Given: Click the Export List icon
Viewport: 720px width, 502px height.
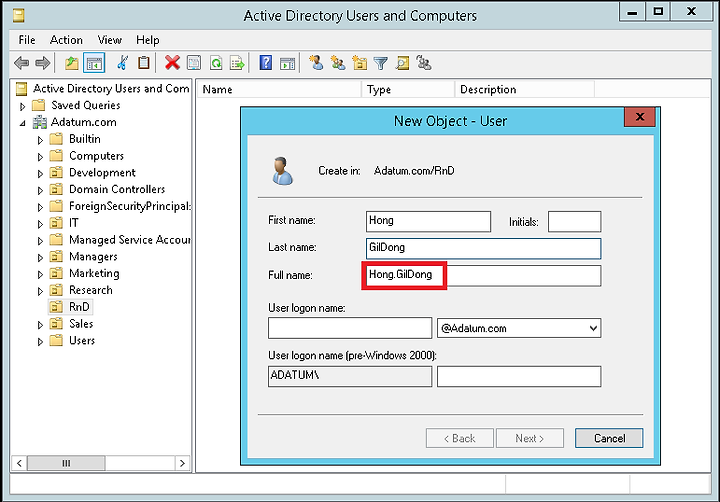Looking at the screenshot, I should click(x=237, y=63).
